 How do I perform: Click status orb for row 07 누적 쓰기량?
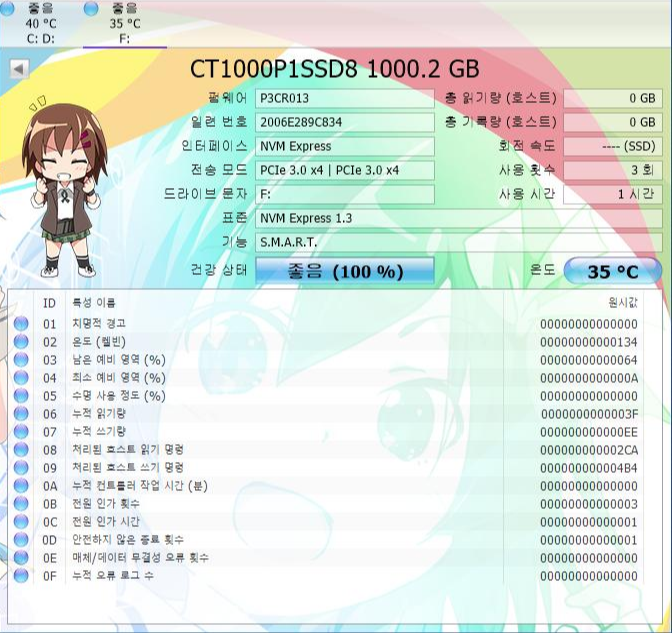click(21, 432)
